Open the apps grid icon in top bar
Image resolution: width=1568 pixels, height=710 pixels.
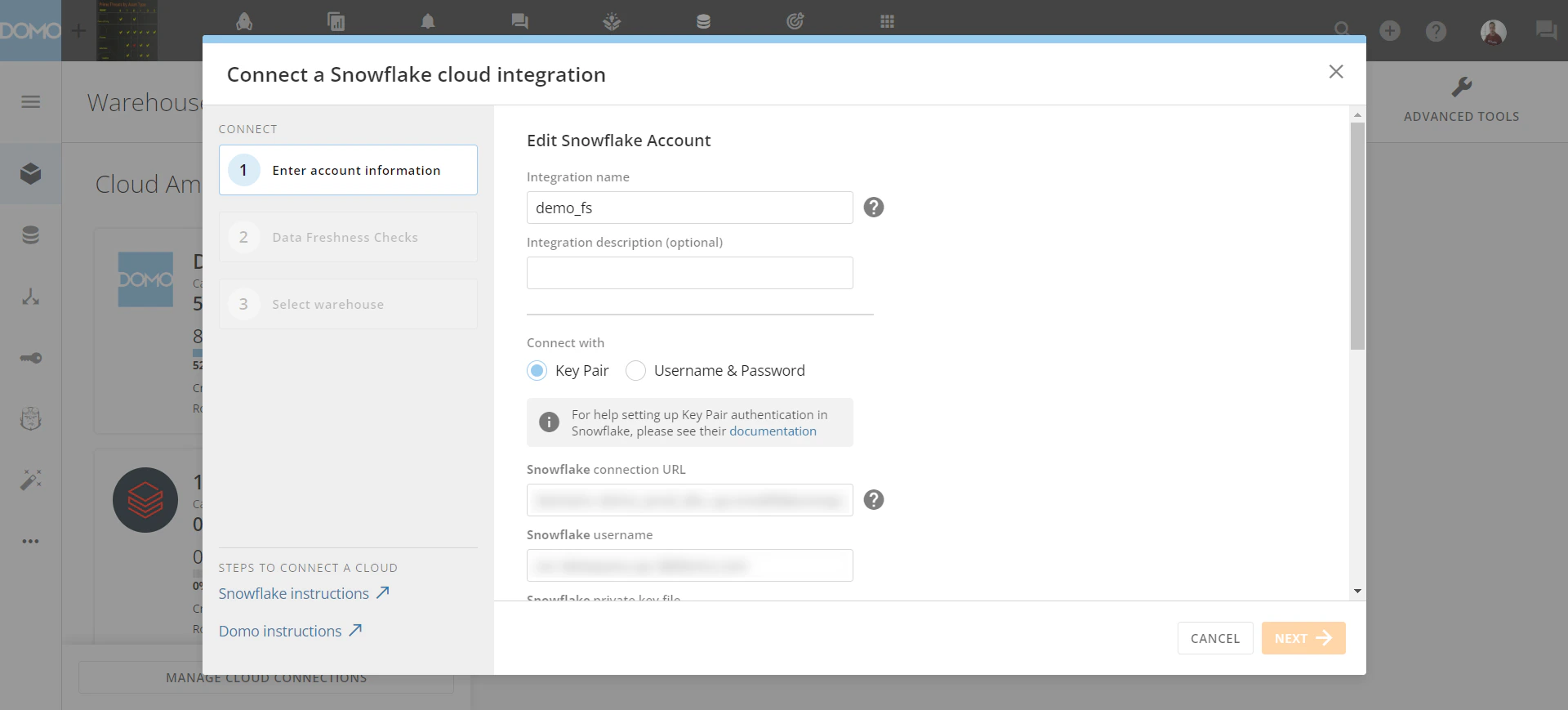pos(887,21)
